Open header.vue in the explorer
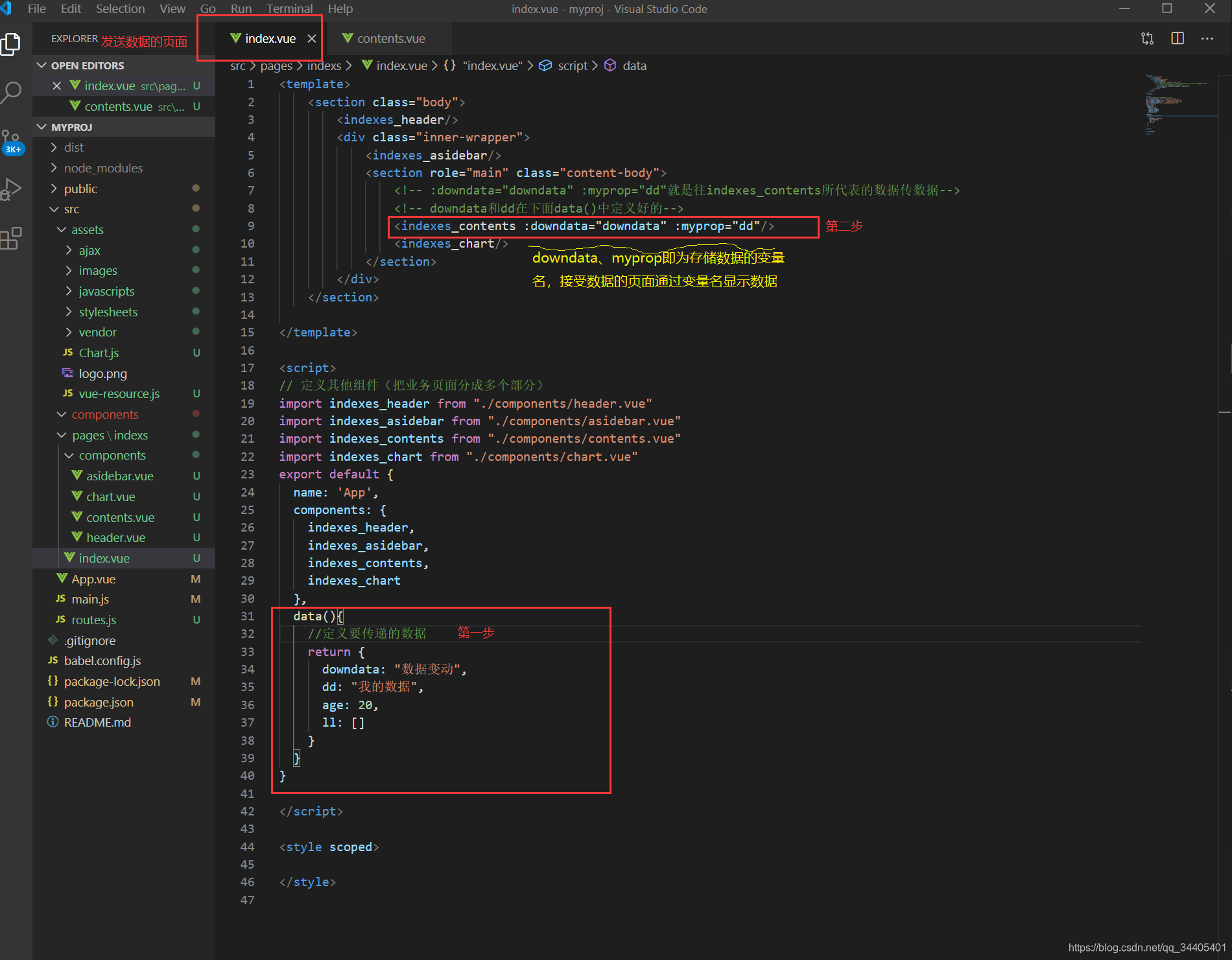The height and width of the screenshot is (960, 1232). point(116,537)
